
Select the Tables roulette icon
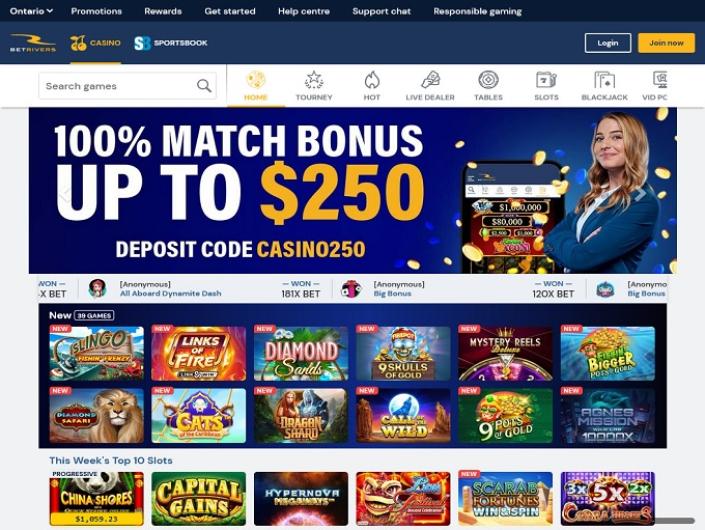coord(488,80)
